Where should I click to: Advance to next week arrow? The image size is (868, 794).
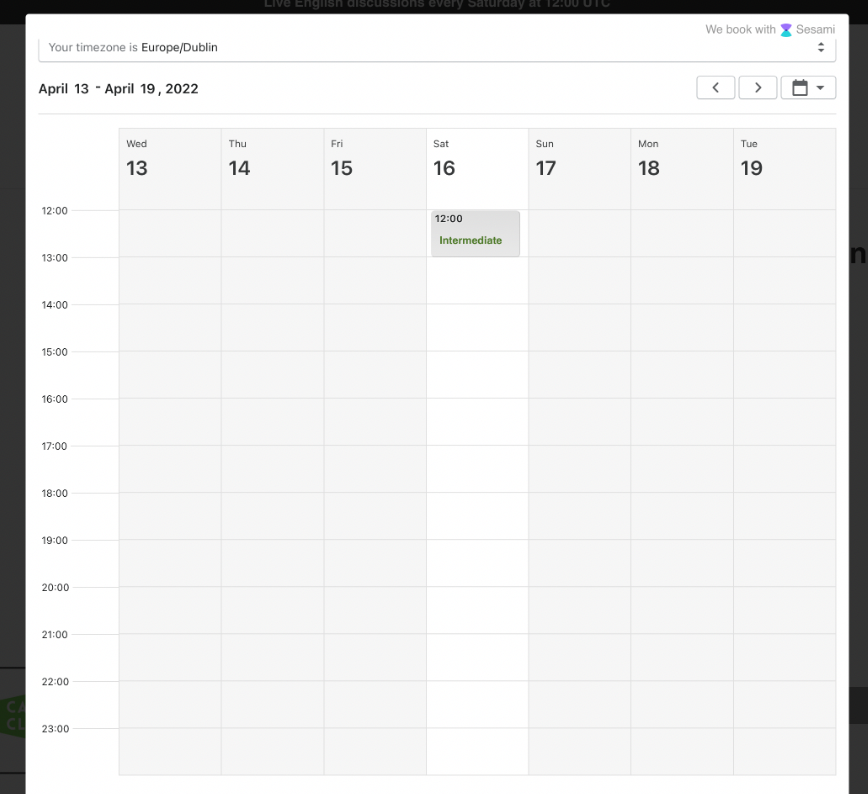tap(758, 88)
